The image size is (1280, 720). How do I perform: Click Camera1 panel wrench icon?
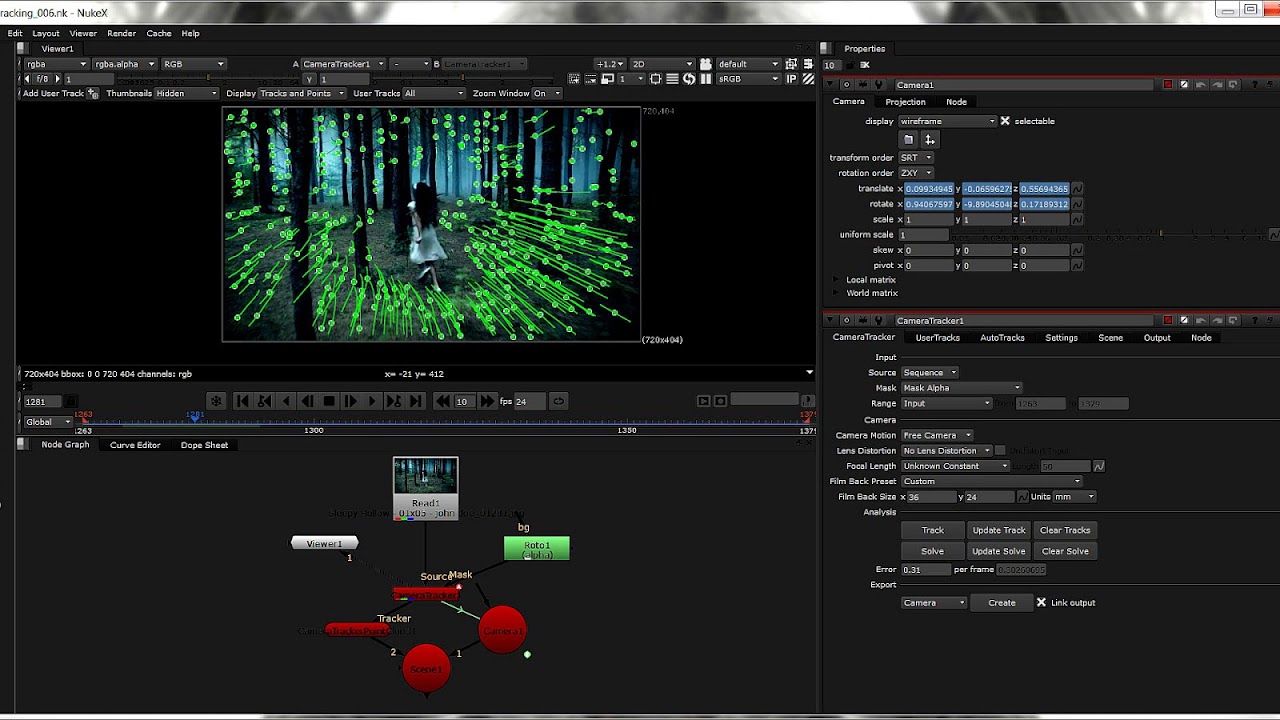pos(879,85)
